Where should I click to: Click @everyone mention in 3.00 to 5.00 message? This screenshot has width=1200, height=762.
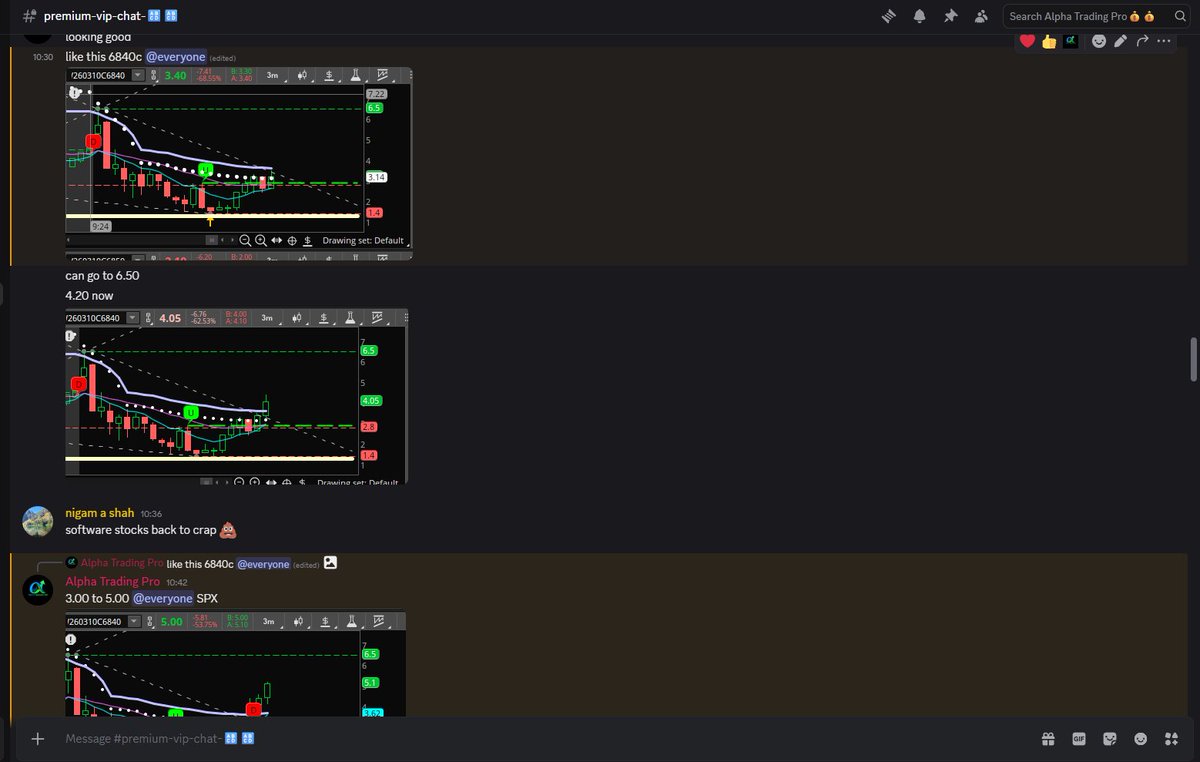pyautogui.click(x=163, y=598)
